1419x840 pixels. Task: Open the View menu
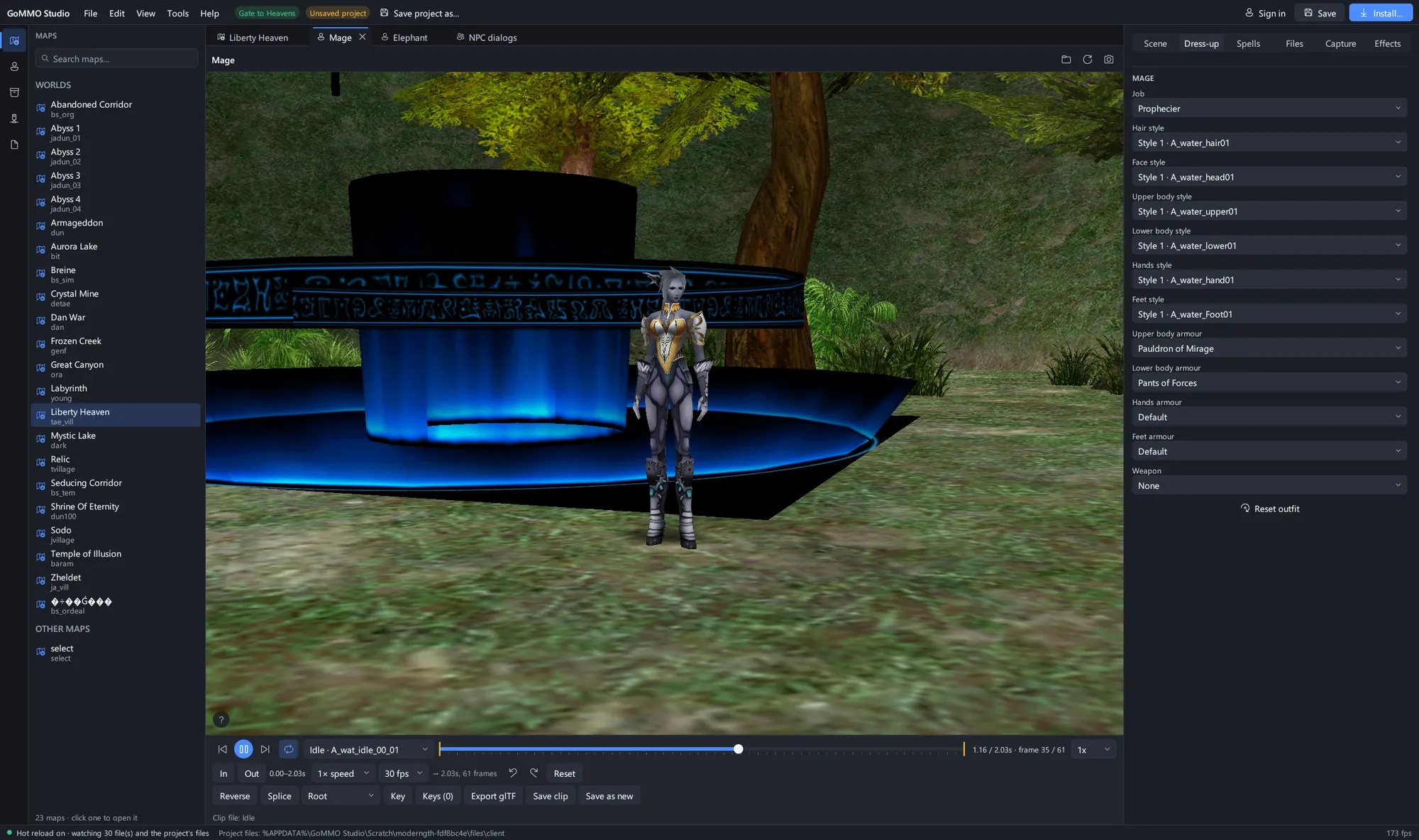(x=145, y=13)
